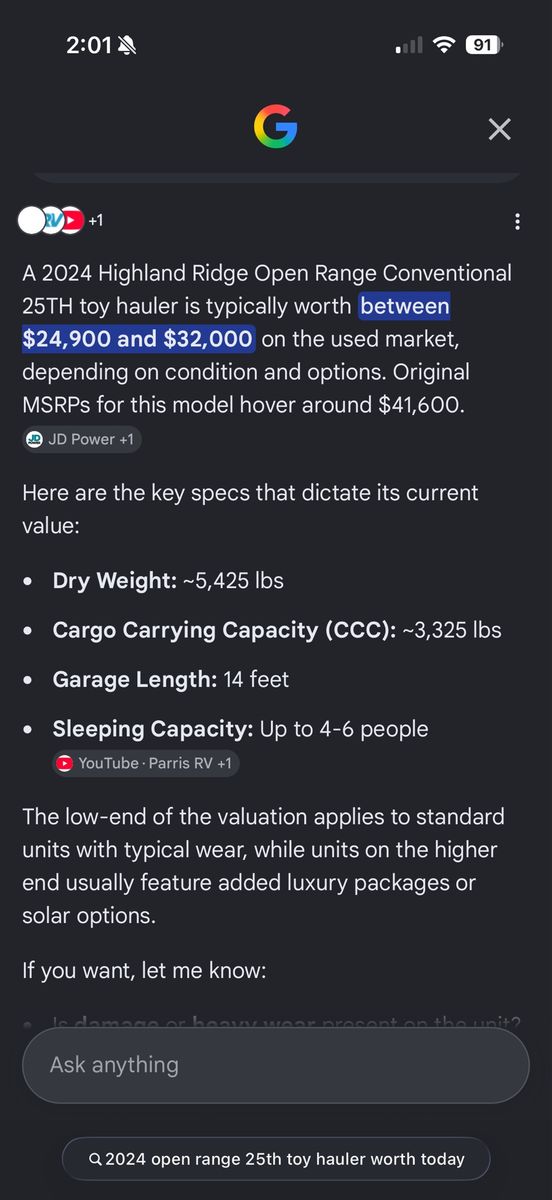Tap the magnifier icon in suggestion pill
The width and height of the screenshot is (552, 1200).
point(95,1160)
